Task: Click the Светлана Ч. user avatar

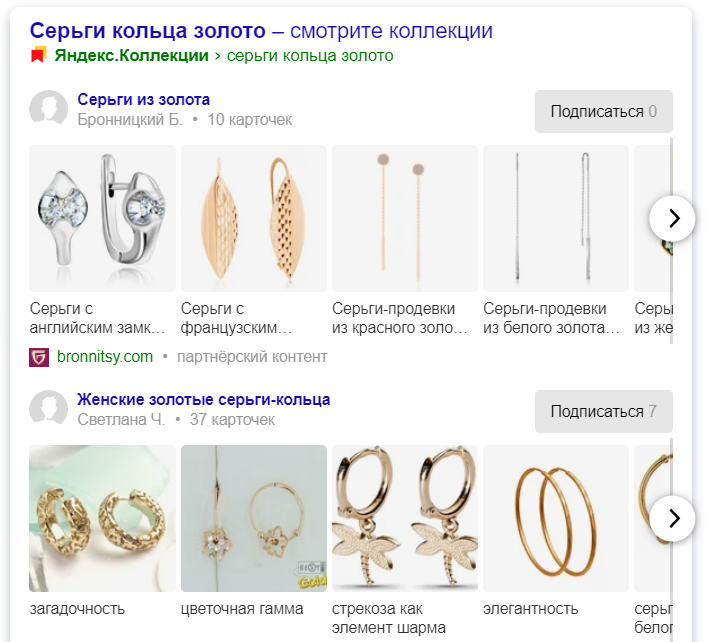Action: pos(48,409)
